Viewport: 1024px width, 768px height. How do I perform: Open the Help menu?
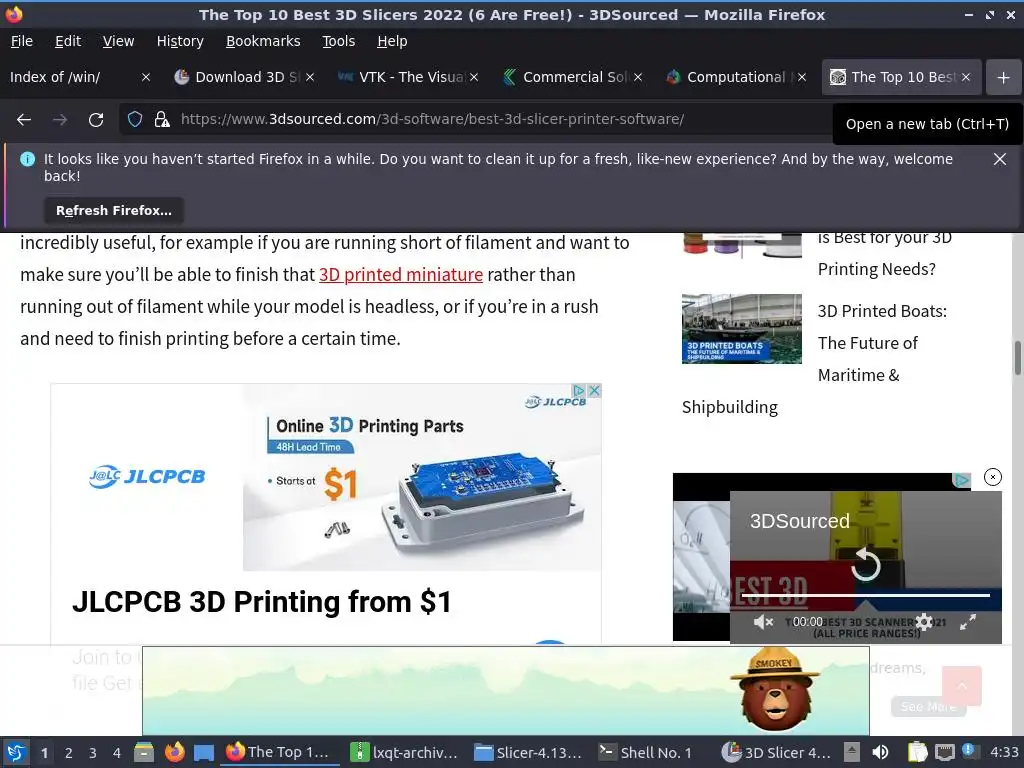coord(392,41)
